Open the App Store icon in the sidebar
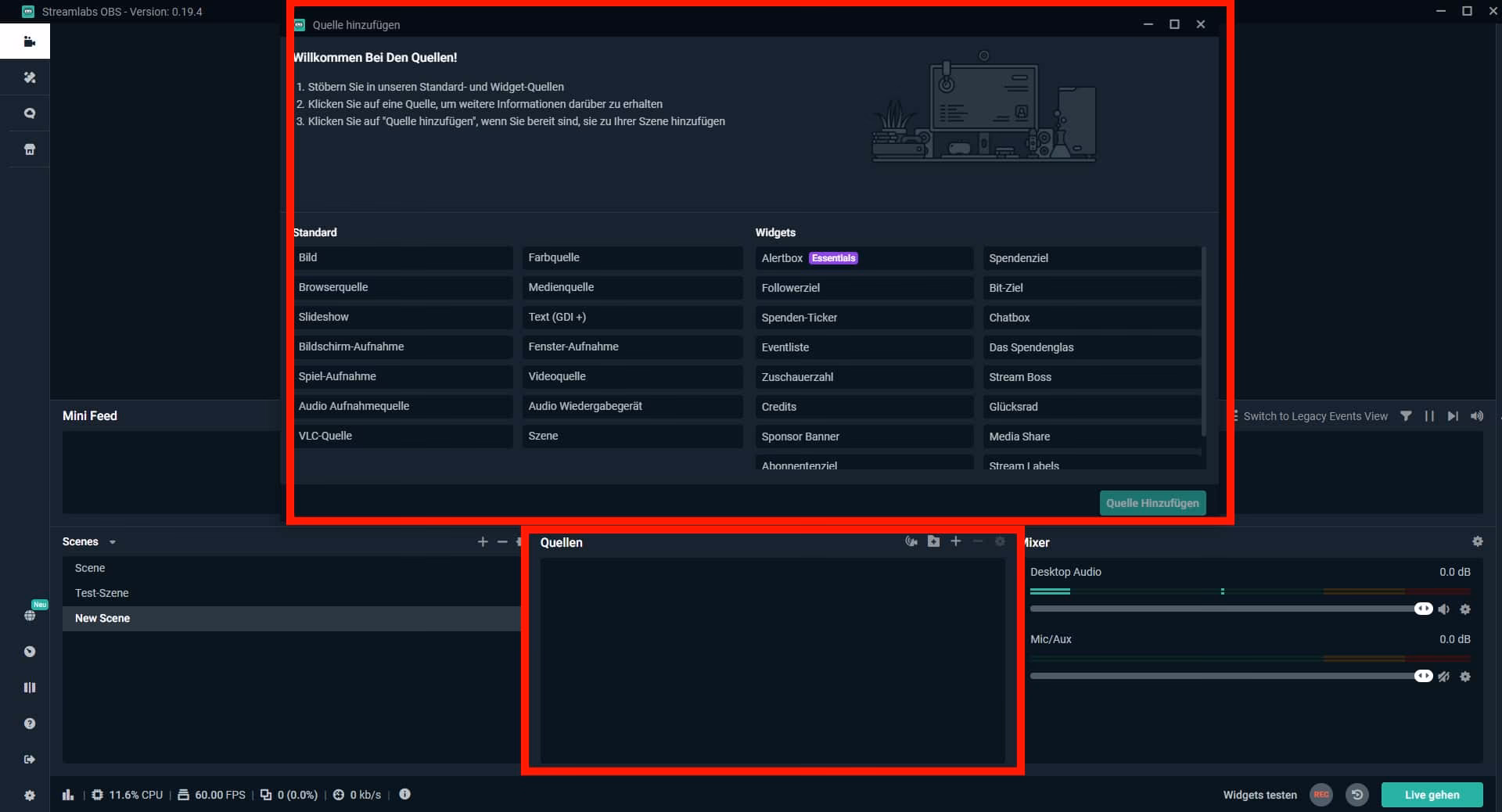This screenshot has width=1502, height=812. (x=29, y=149)
